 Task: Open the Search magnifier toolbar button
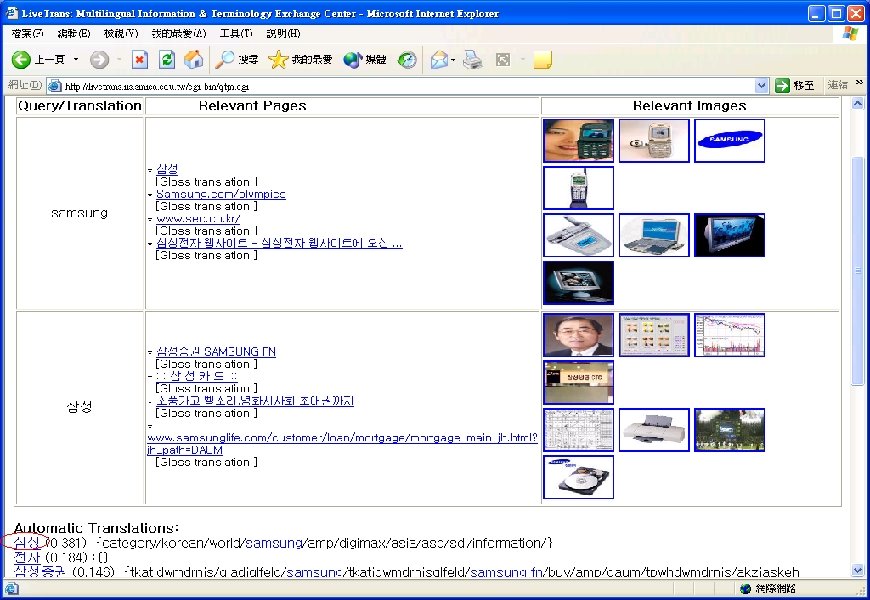click(236, 59)
